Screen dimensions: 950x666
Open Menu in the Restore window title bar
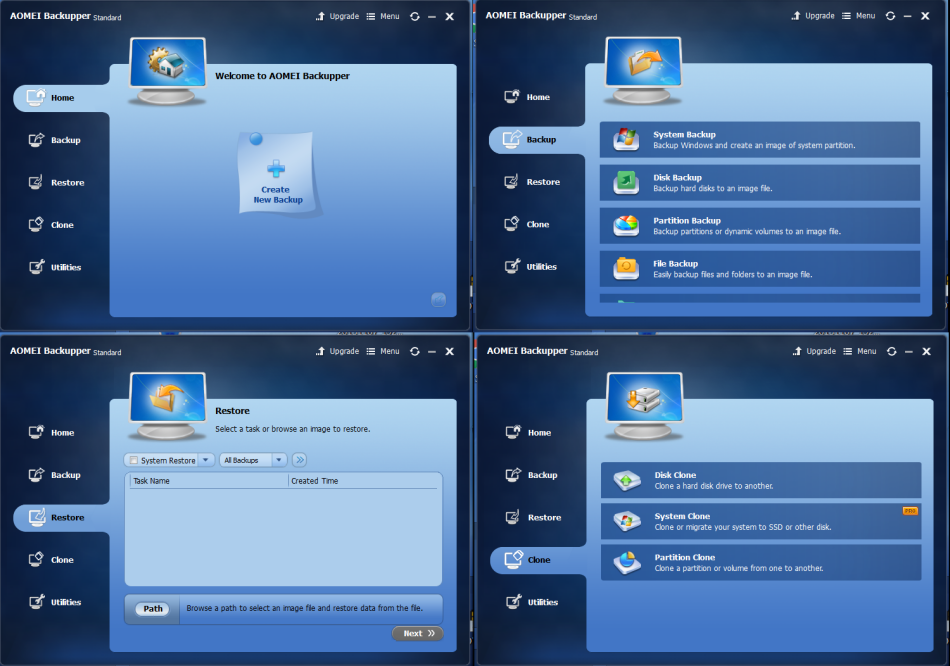383,351
